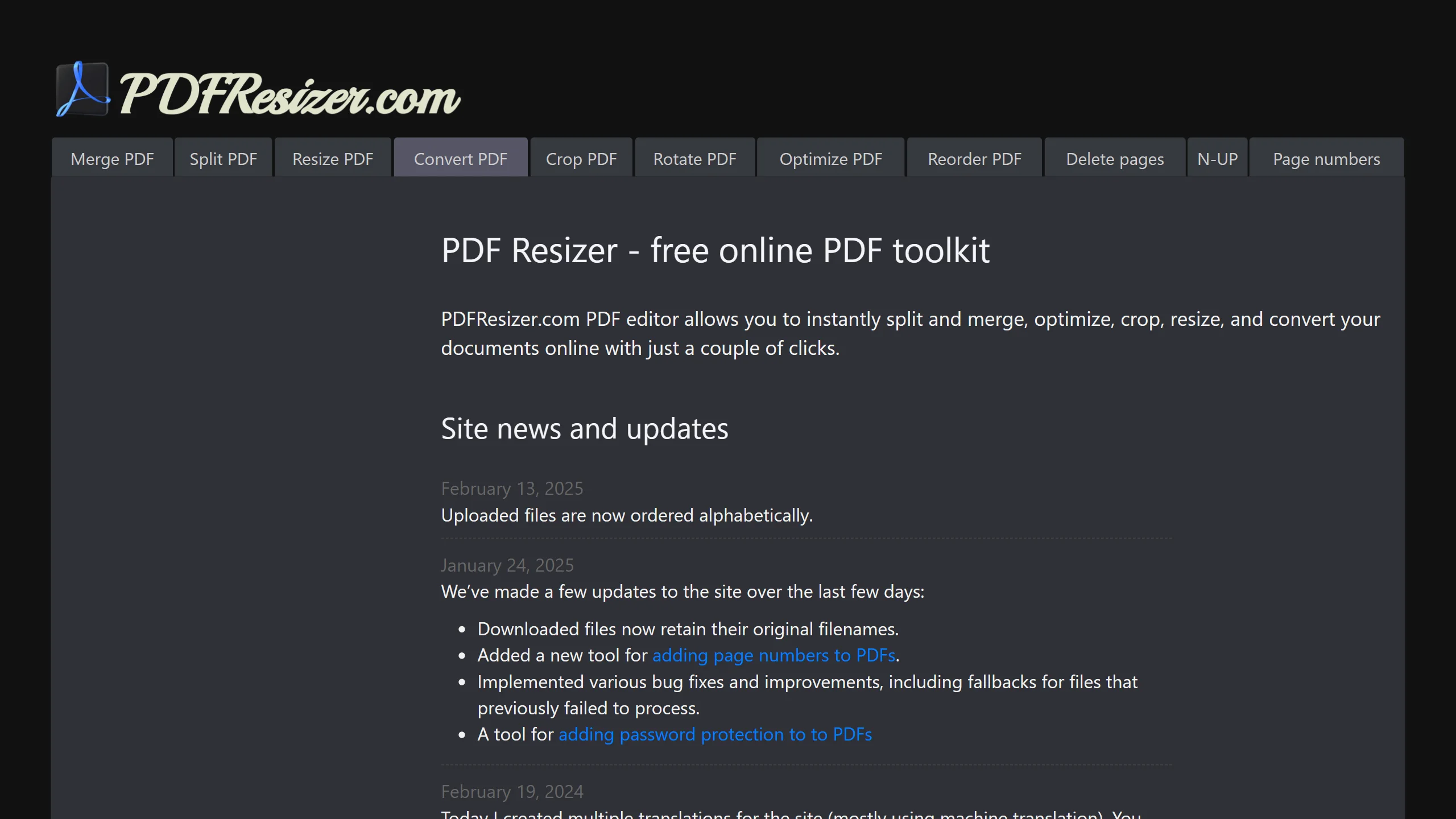This screenshot has height=819, width=1456.
Task: Go to the Page numbers tab
Action: tap(1326, 159)
